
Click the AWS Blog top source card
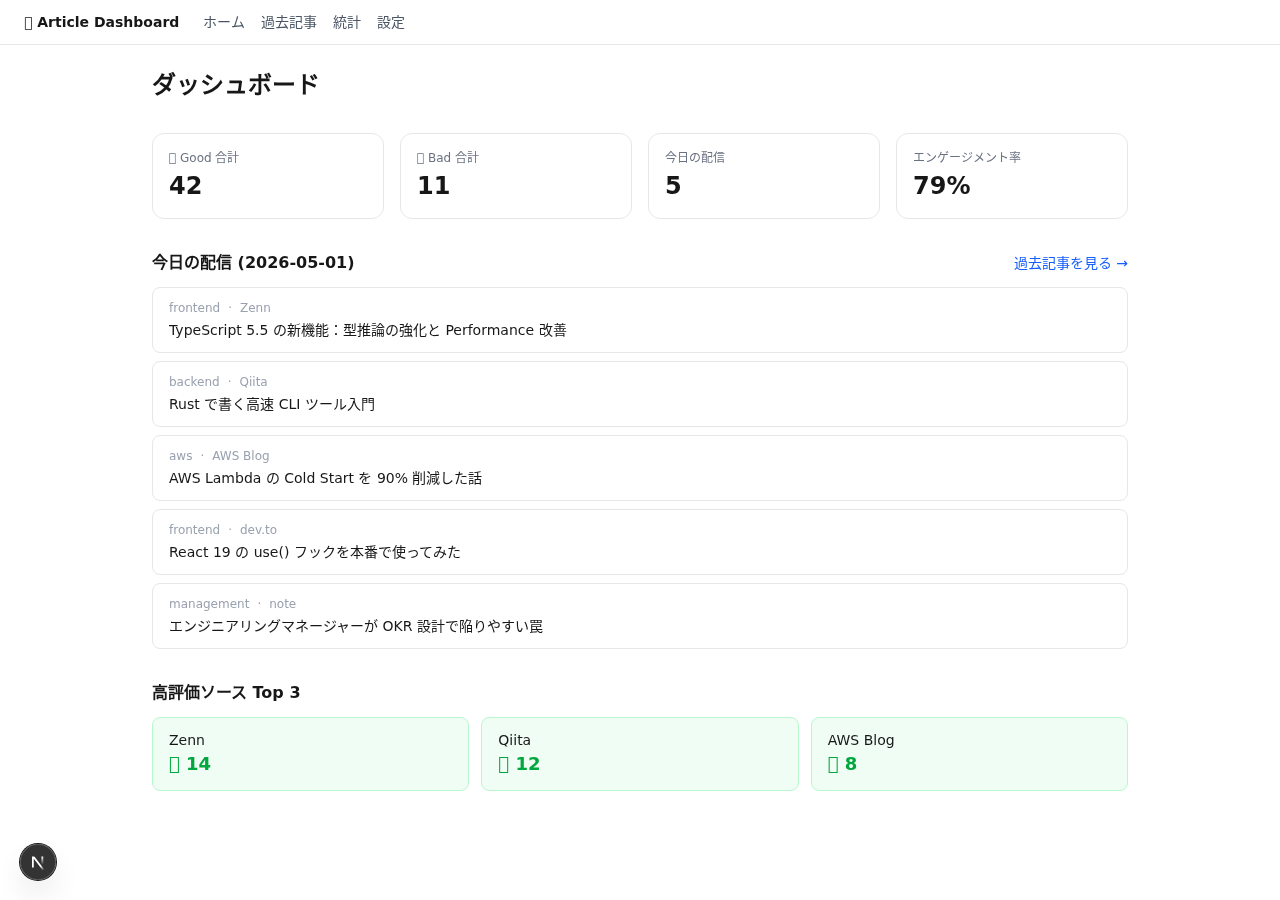click(969, 754)
